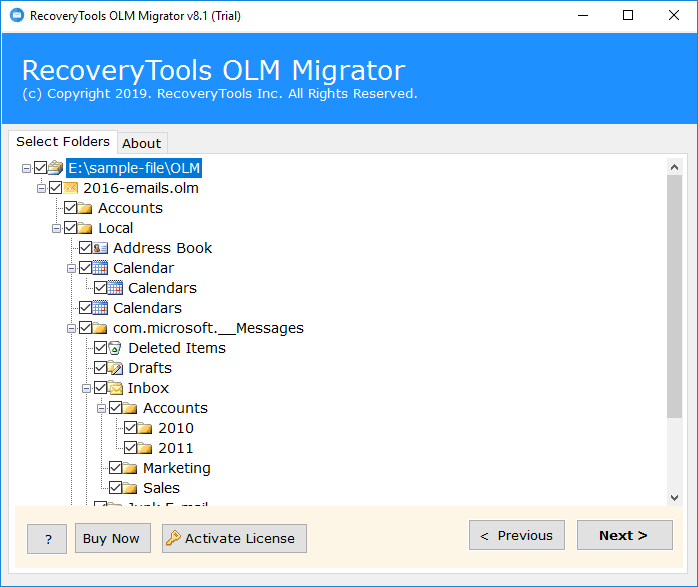This screenshot has width=698, height=587.
Task: Switch to the About tab
Action: pos(142,143)
